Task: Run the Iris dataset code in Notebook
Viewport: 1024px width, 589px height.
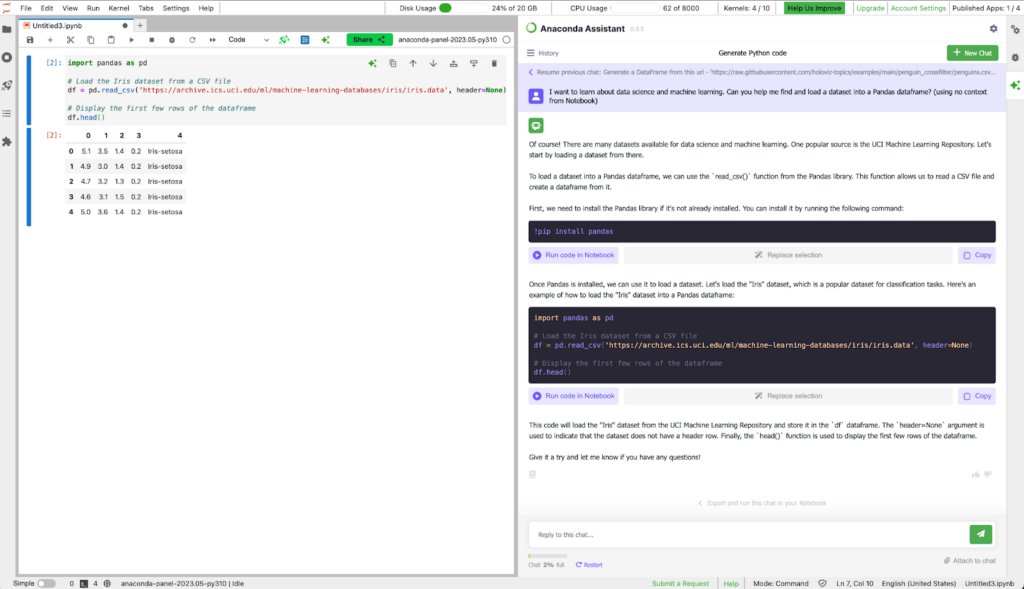Action: coord(573,396)
